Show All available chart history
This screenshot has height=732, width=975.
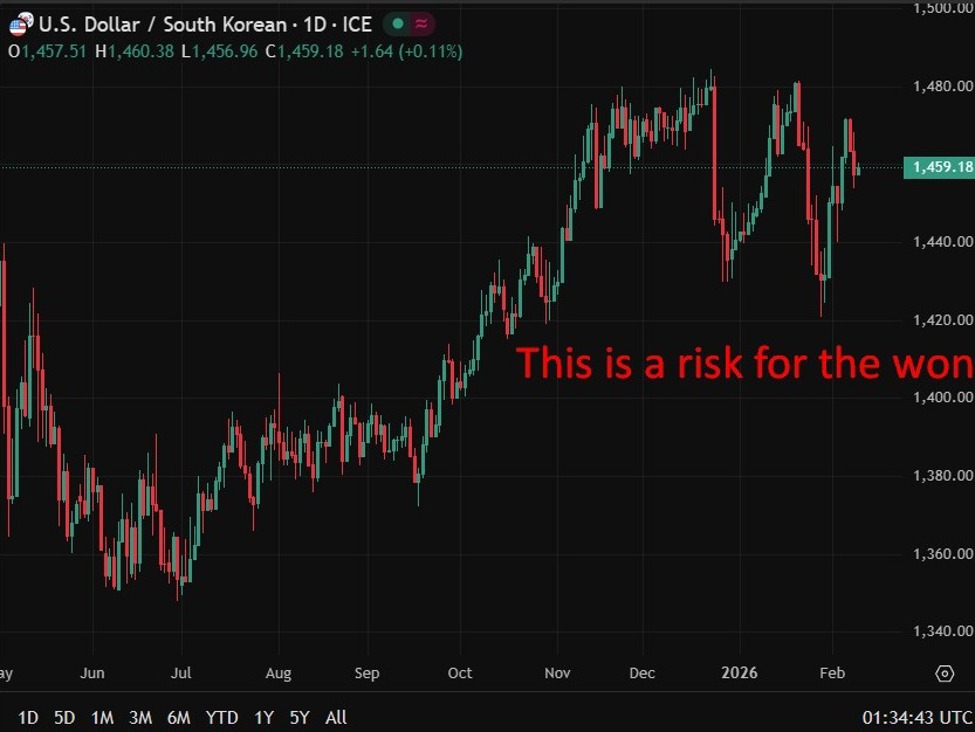coord(336,717)
